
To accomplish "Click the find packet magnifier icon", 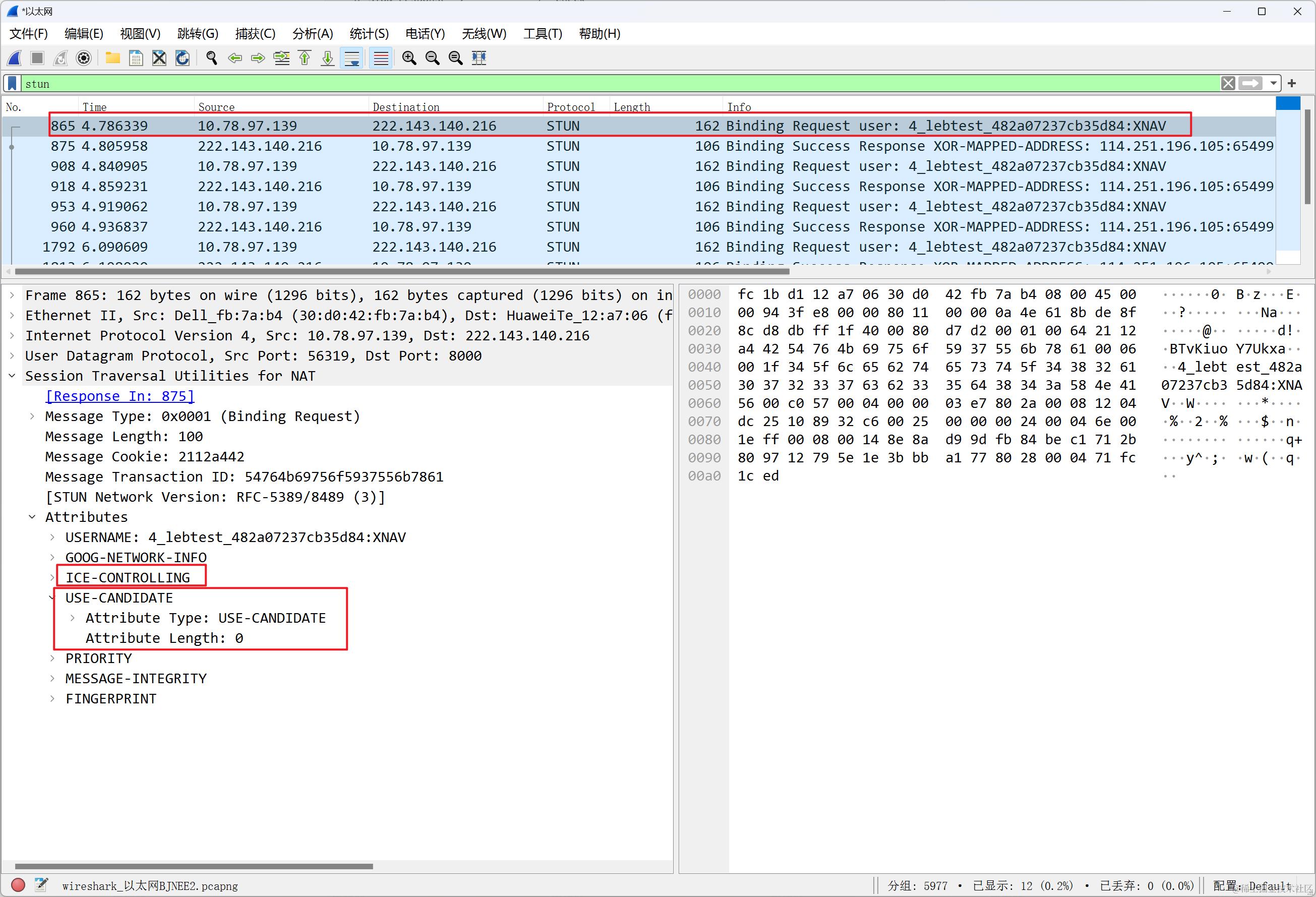I will (212, 58).
